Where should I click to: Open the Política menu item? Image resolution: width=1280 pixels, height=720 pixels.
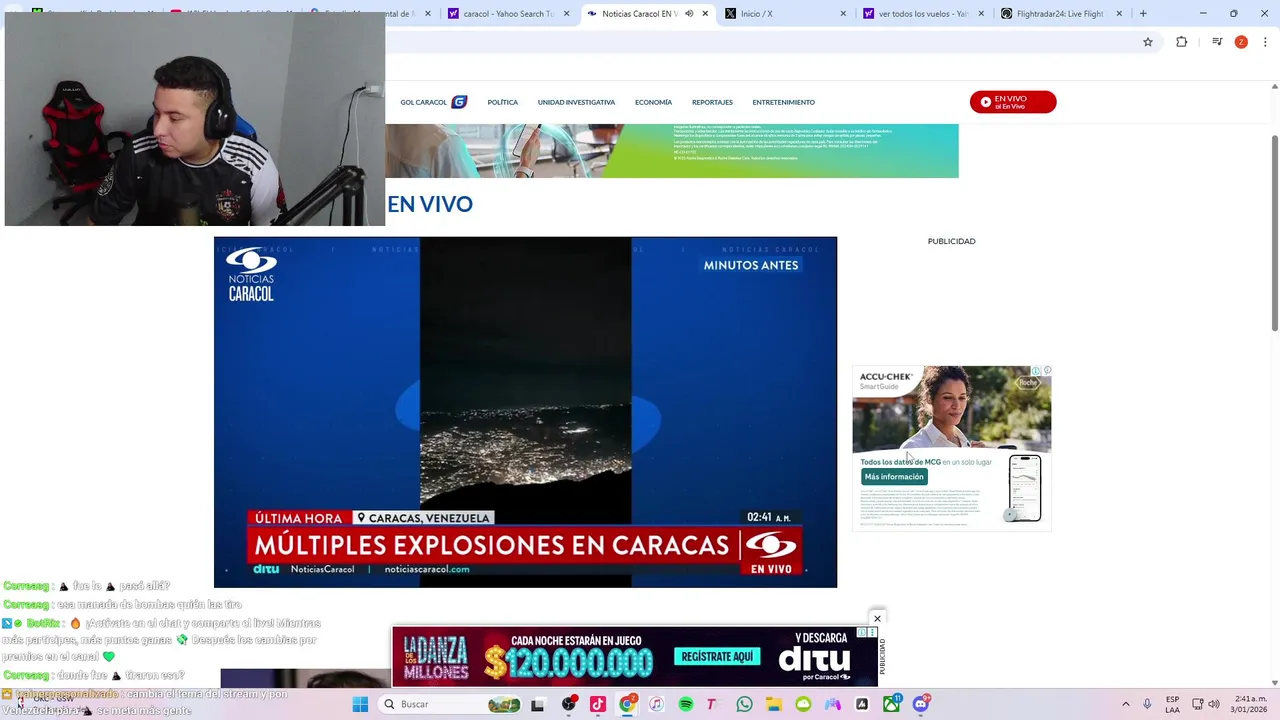tap(503, 102)
